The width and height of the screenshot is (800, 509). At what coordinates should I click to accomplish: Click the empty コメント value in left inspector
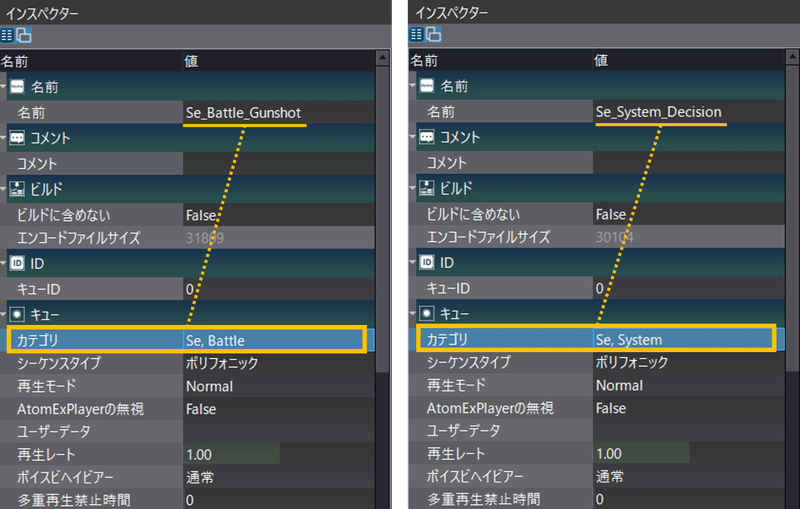click(279, 164)
